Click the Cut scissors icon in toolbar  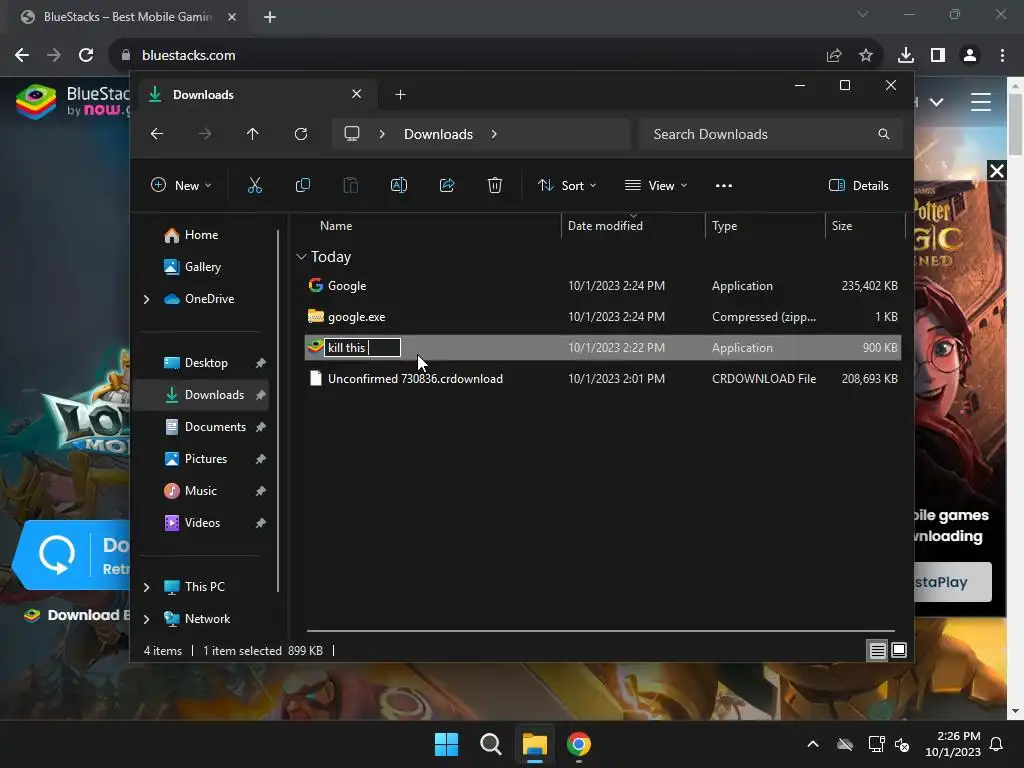(x=255, y=185)
